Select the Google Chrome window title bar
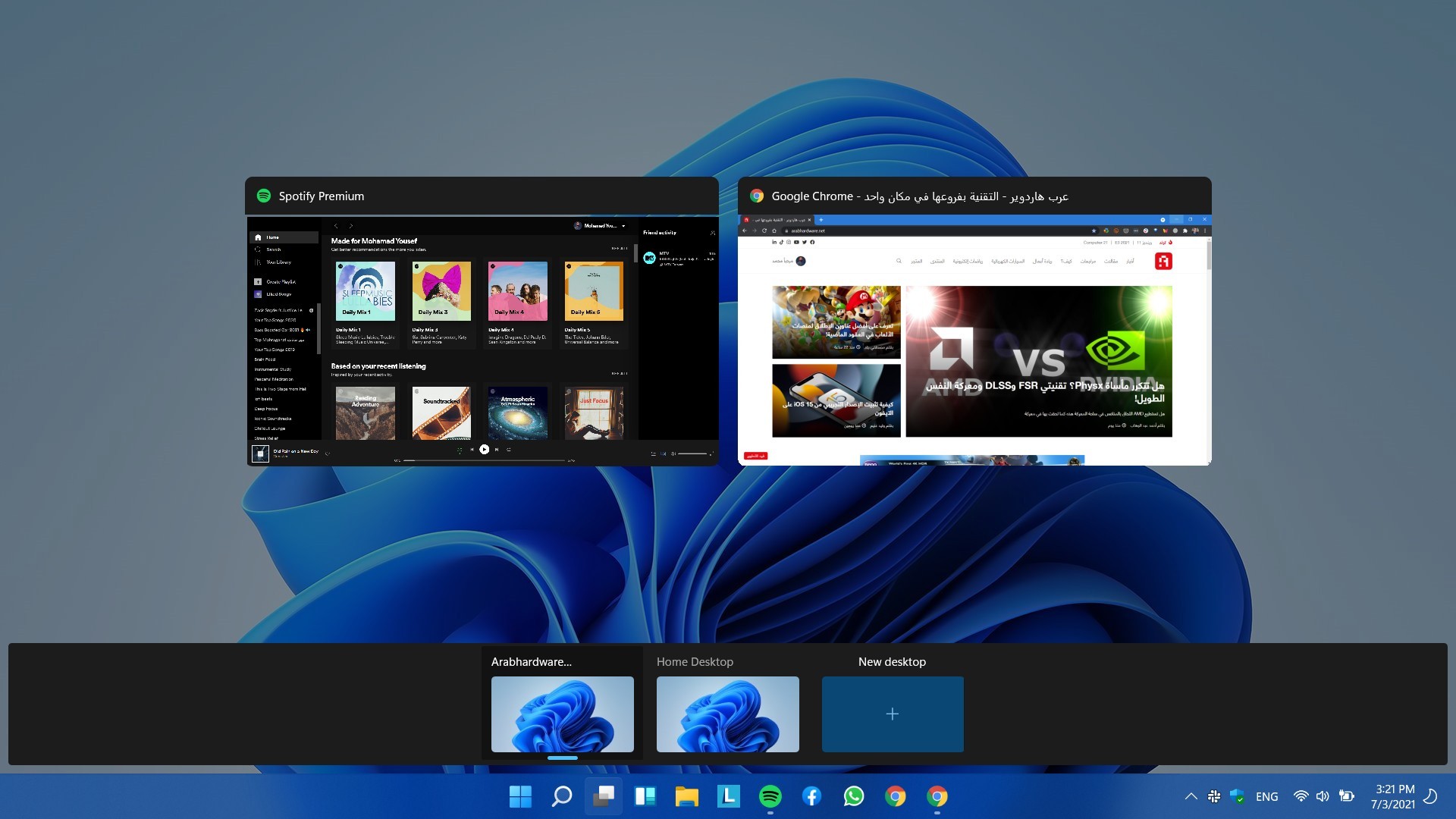This screenshot has height=819, width=1456. coord(974,196)
